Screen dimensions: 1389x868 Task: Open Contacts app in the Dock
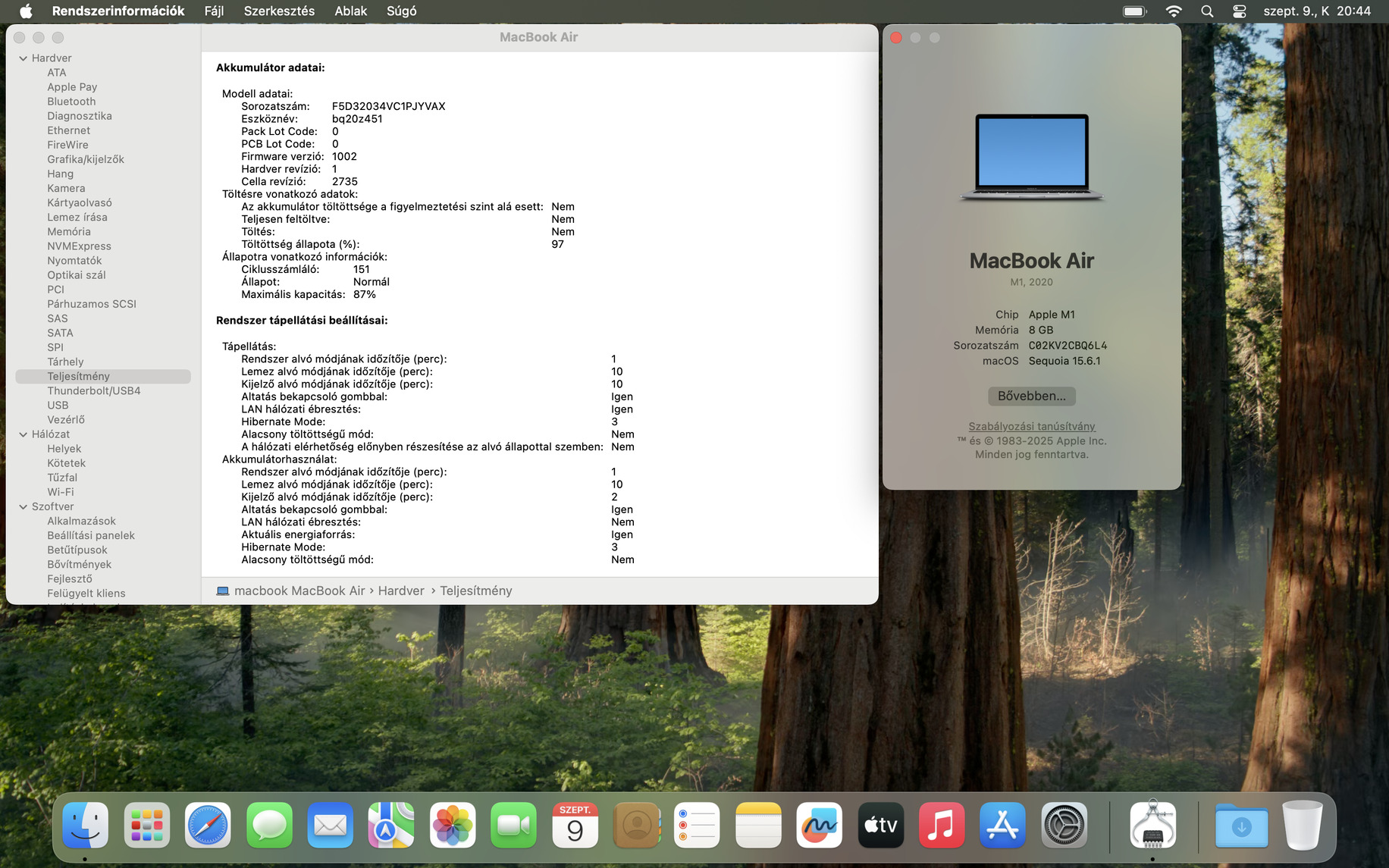coord(636,825)
